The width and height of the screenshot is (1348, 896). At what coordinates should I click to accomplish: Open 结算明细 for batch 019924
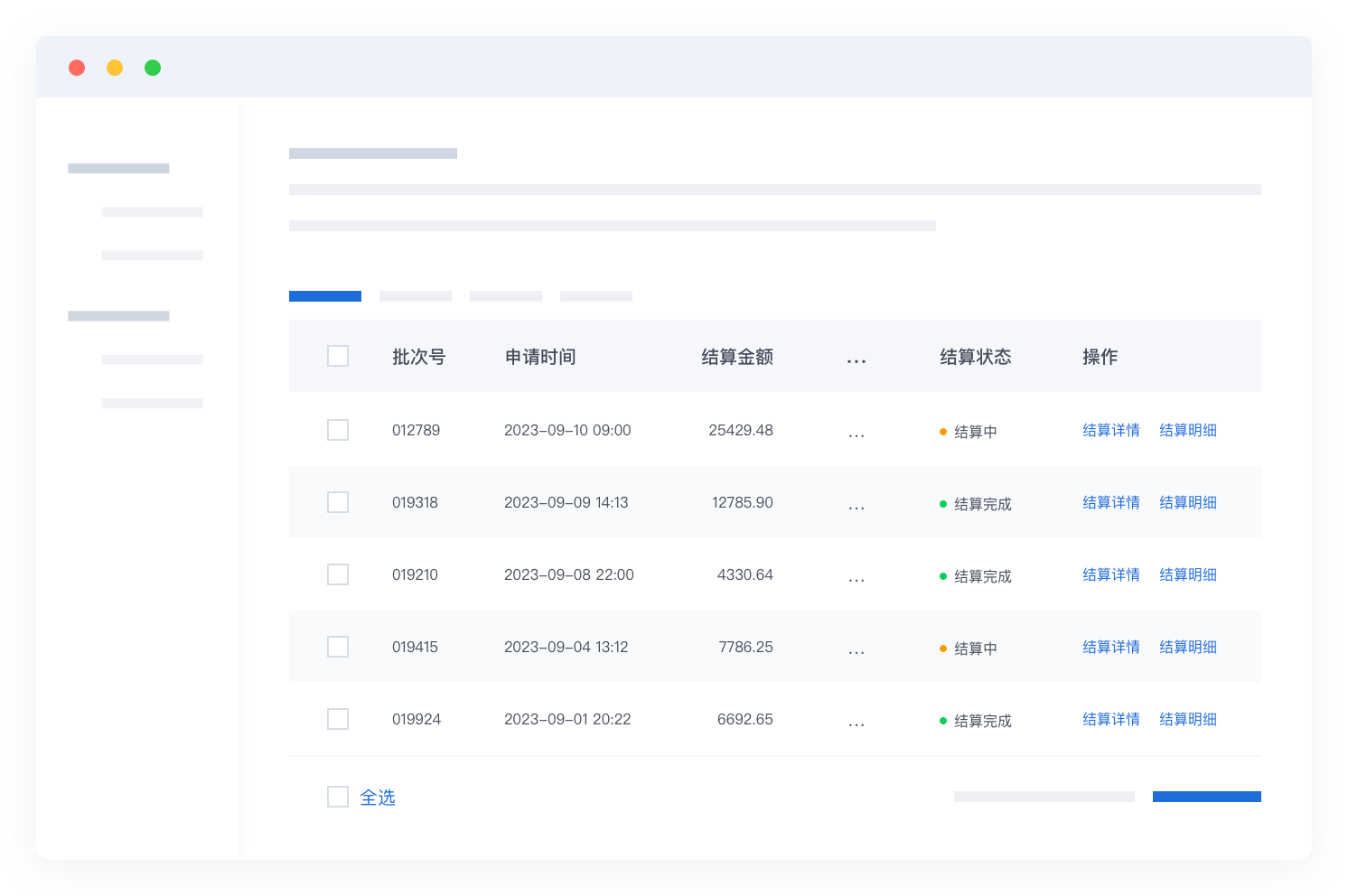[1188, 719]
